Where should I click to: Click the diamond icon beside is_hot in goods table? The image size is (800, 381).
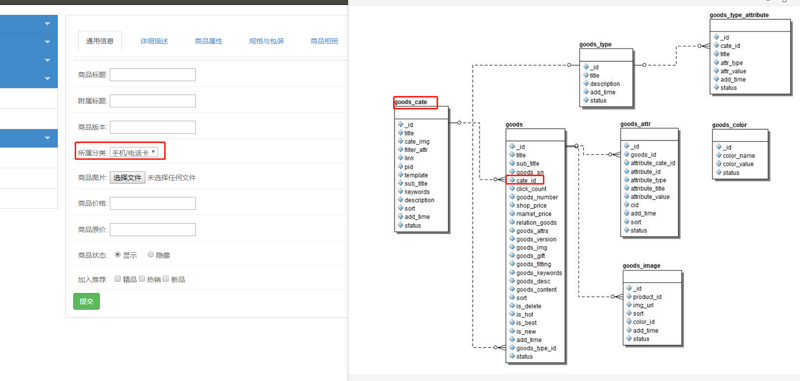click(x=512, y=315)
